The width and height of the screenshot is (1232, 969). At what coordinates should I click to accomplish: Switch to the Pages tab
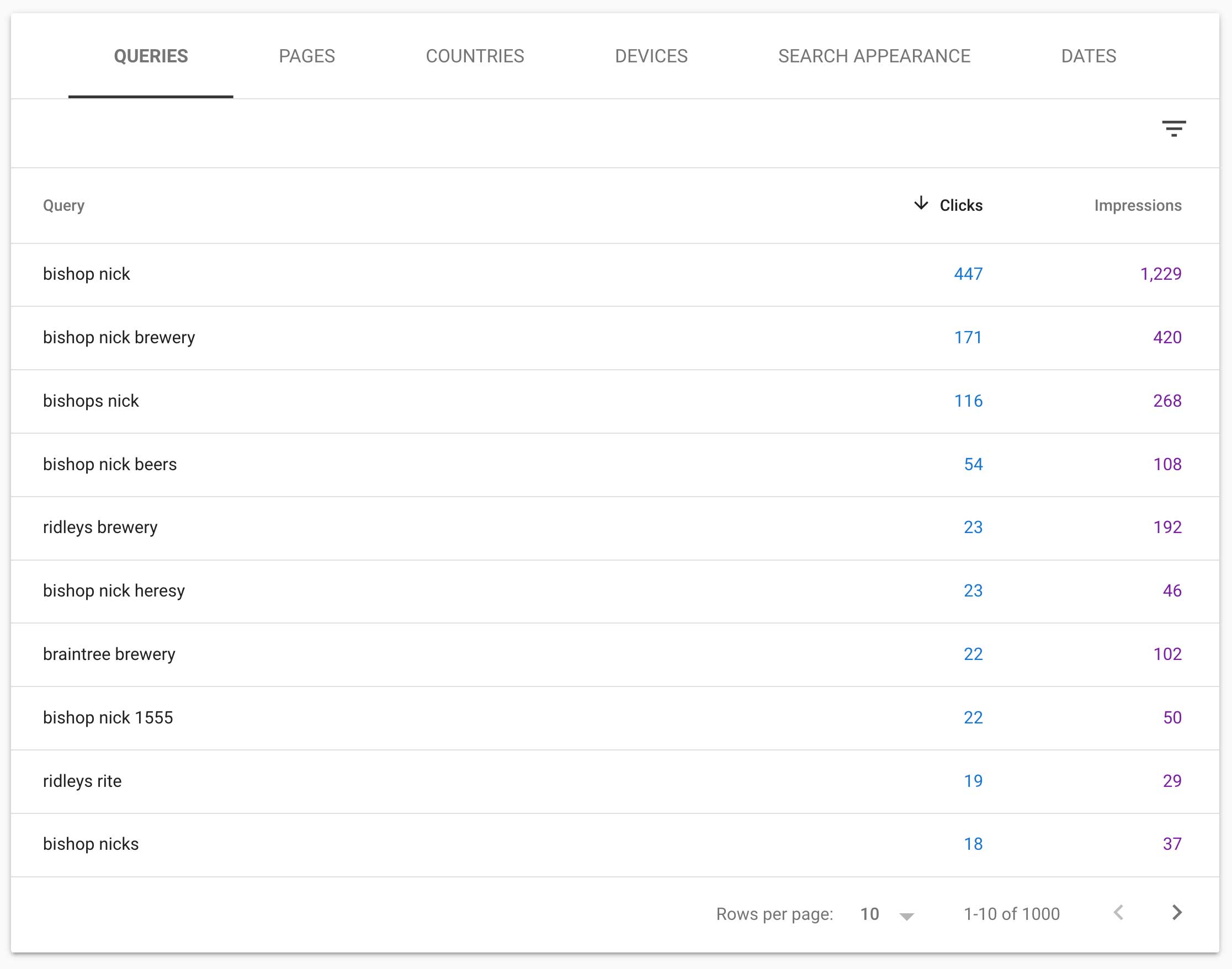[307, 56]
